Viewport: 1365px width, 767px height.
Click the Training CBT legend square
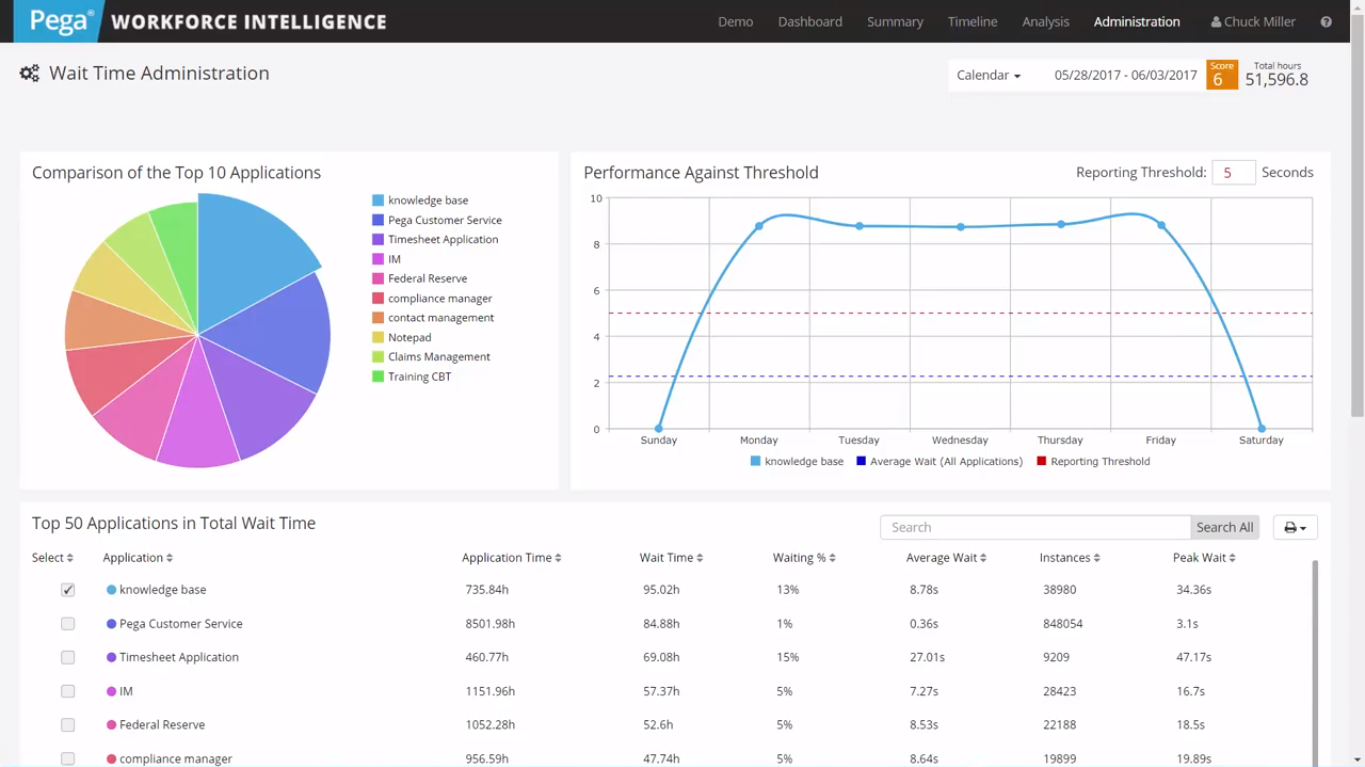coord(378,377)
